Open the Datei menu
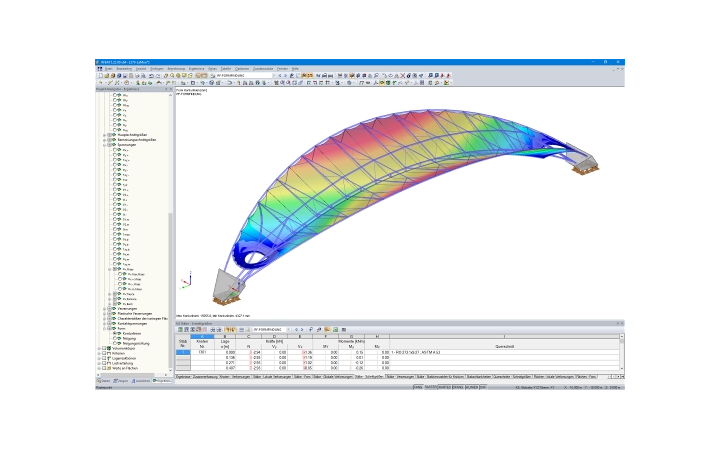 tap(108, 68)
